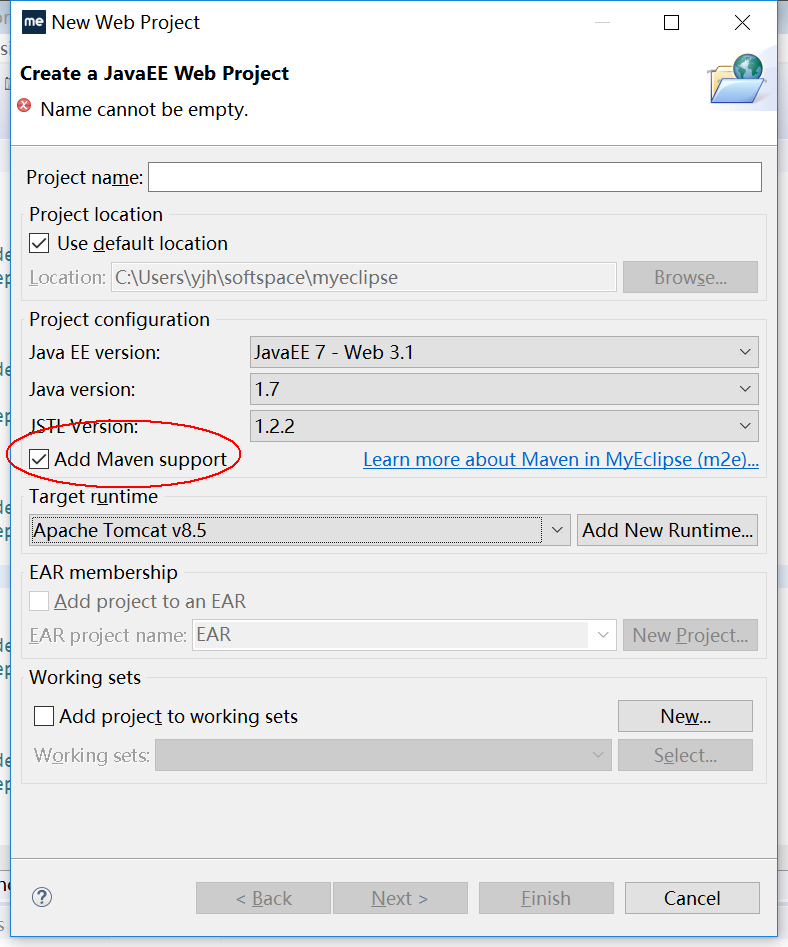Toggle Add Maven support checkbox
788x947 pixels.
click(x=39, y=460)
